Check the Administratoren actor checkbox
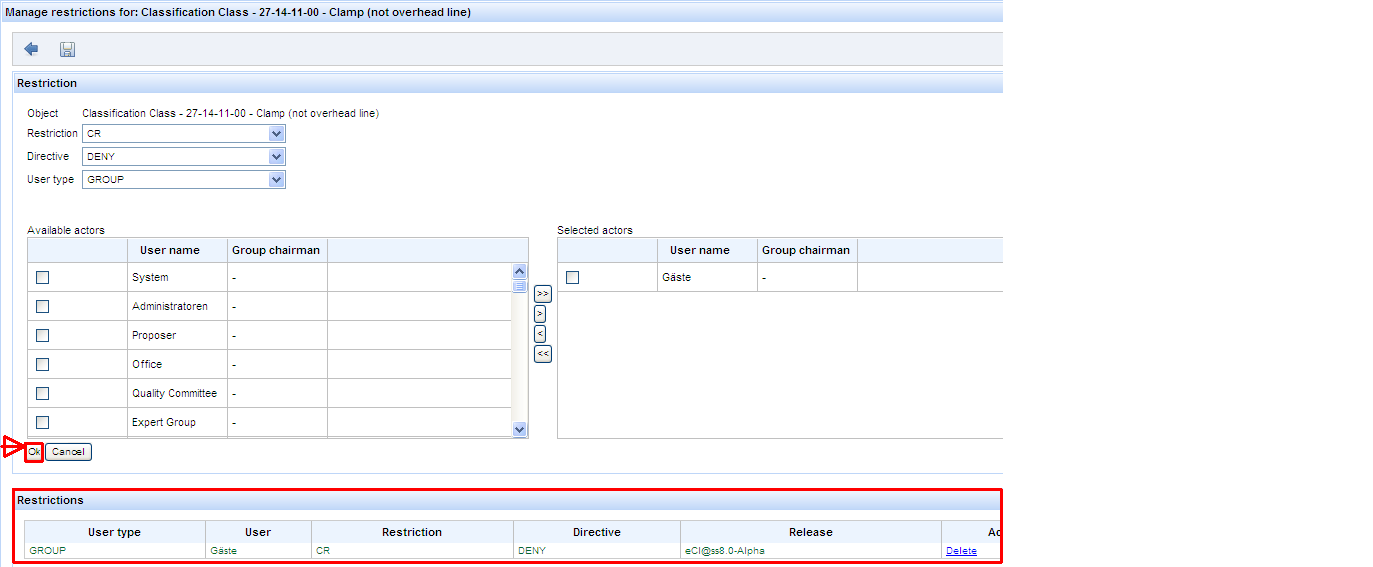The image size is (1373, 567). [42, 307]
